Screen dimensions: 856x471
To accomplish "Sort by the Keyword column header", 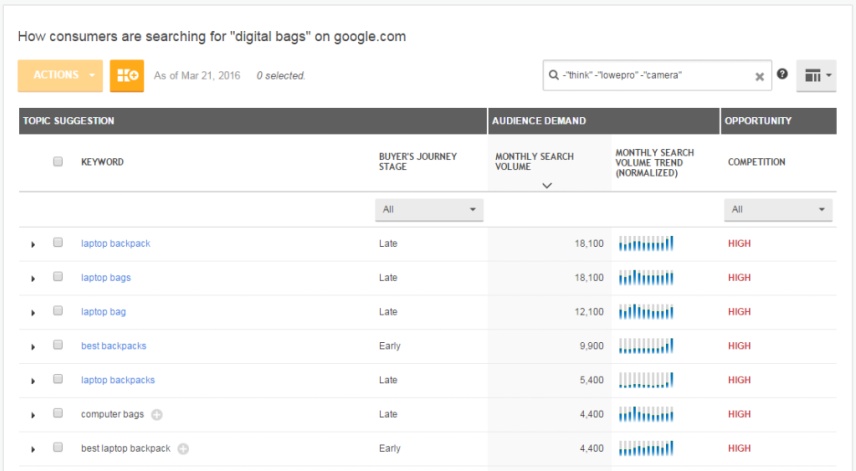I will [x=102, y=162].
